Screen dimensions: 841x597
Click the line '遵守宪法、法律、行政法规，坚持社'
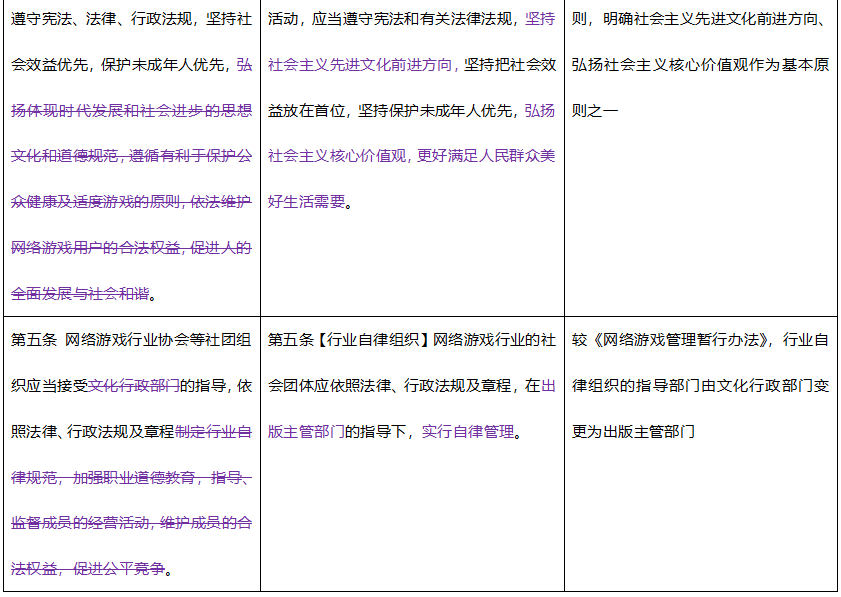[131, 19]
